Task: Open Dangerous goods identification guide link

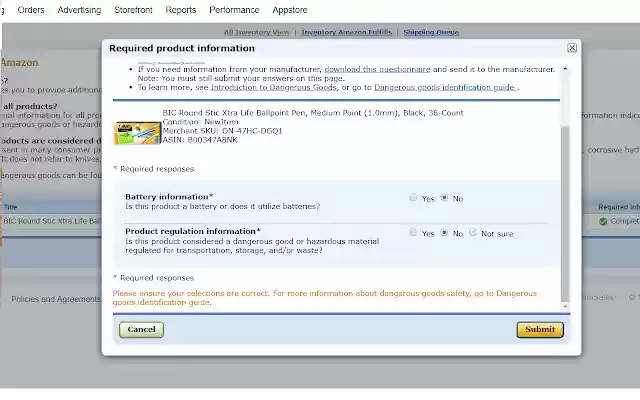Action: click(444, 87)
